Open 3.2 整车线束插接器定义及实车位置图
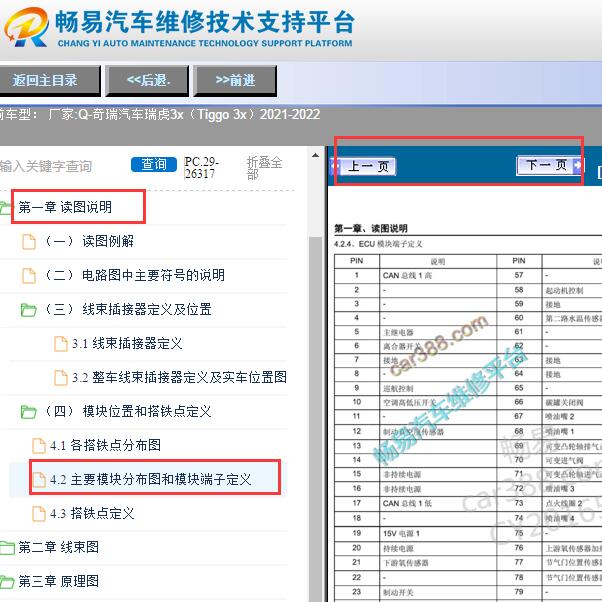Image resolution: width=602 pixels, height=602 pixels. pos(179,377)
